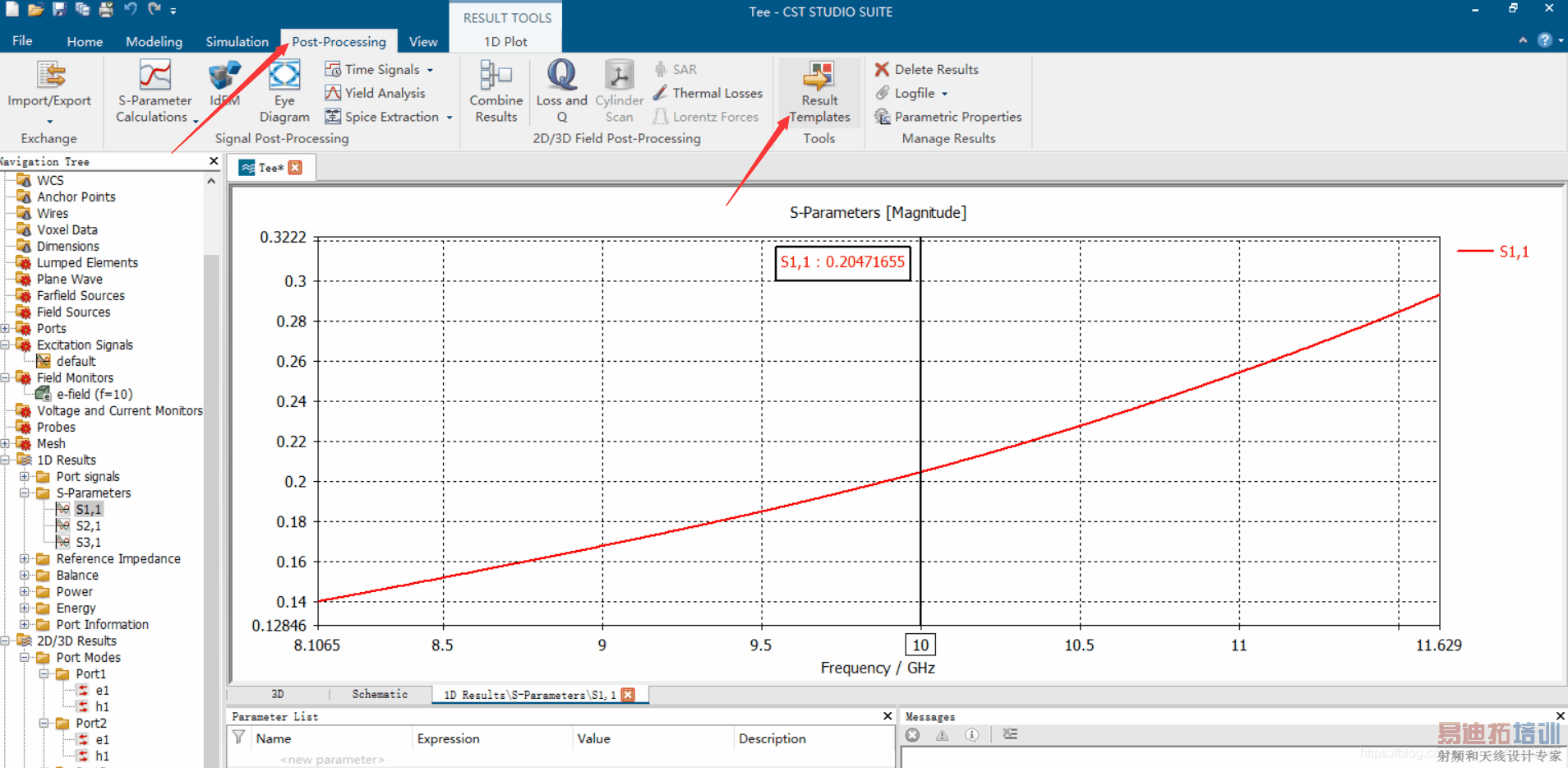1568x768 pixels.
Task: Click the Save icon in quick access toolbar
Action: [x=59, y=10]
